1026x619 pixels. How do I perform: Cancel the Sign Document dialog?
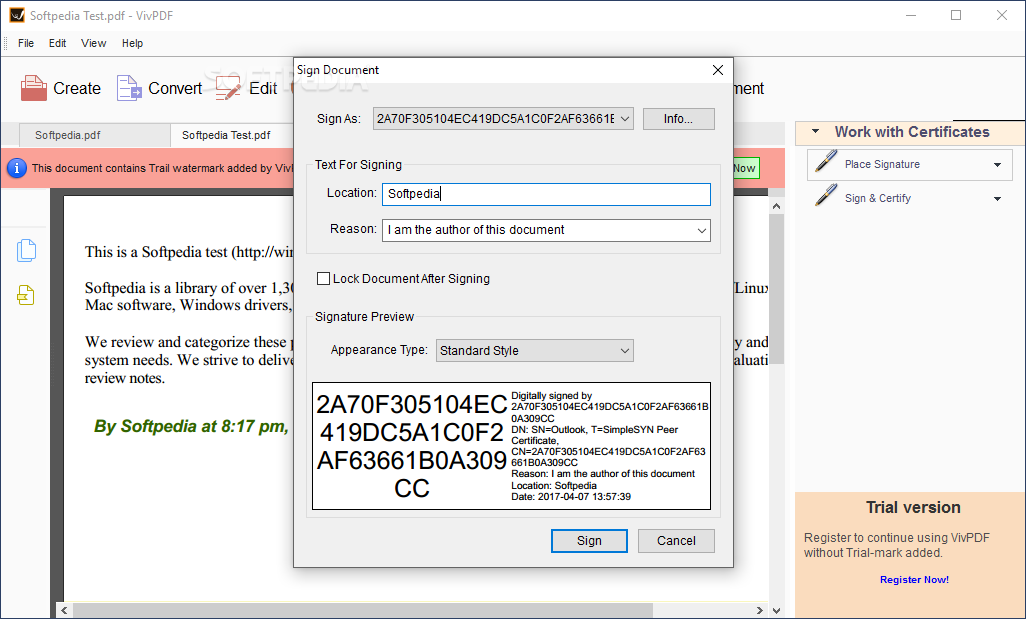click(676, 541)
